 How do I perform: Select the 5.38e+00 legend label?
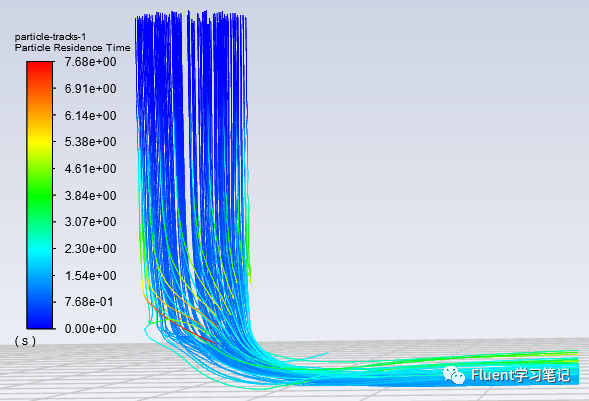pyautogui.click(x=90, y=142)
